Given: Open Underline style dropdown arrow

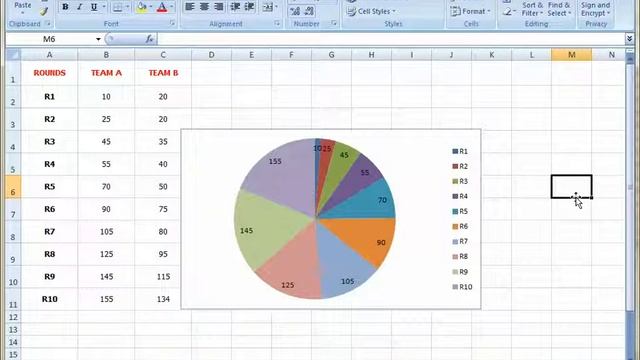Looking at the screenshot, I should (x=104, y=7).
